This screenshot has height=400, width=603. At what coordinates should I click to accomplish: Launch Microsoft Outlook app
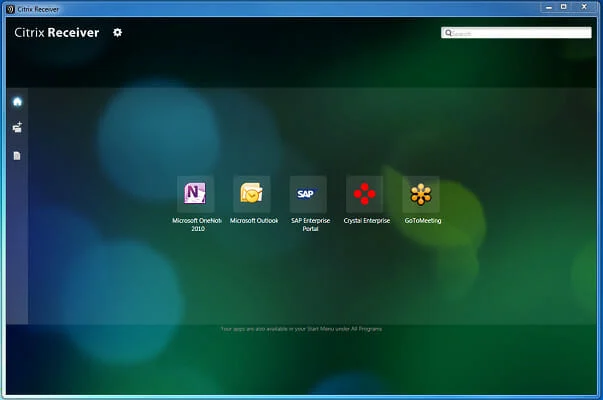click(x=252, y=194)
